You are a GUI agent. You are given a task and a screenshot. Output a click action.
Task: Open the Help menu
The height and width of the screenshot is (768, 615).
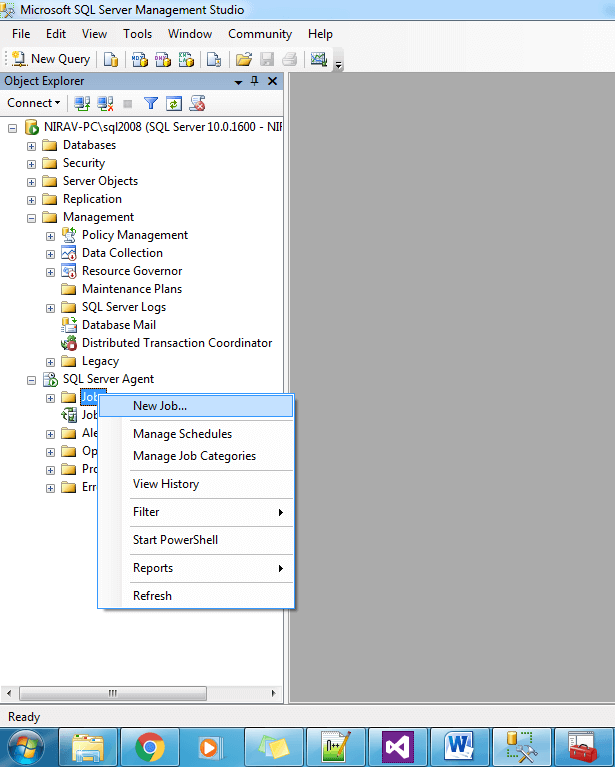coord(320,34)
